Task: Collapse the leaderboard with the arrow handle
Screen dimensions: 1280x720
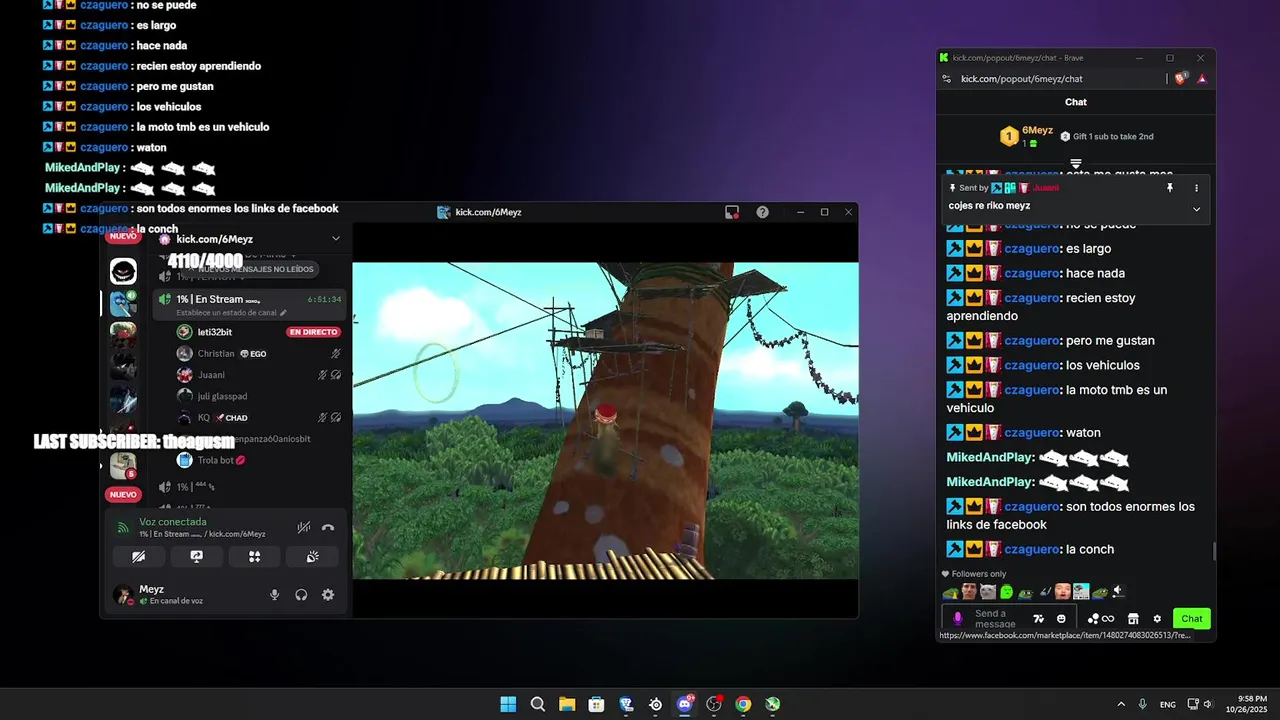Action: pyautogui.click(x=1076, y=163)
